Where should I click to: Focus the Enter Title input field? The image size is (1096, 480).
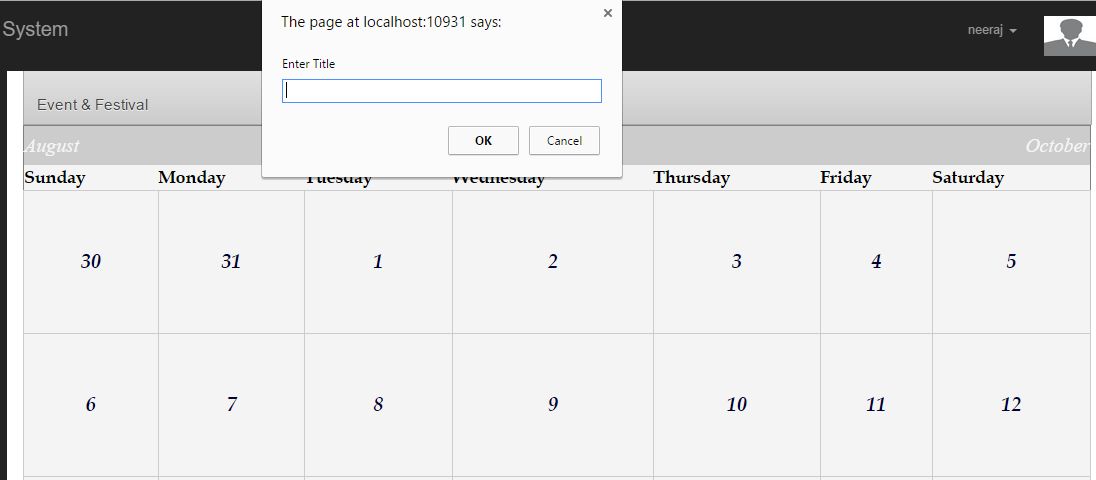pyautogui.click(x=442, y=91)
